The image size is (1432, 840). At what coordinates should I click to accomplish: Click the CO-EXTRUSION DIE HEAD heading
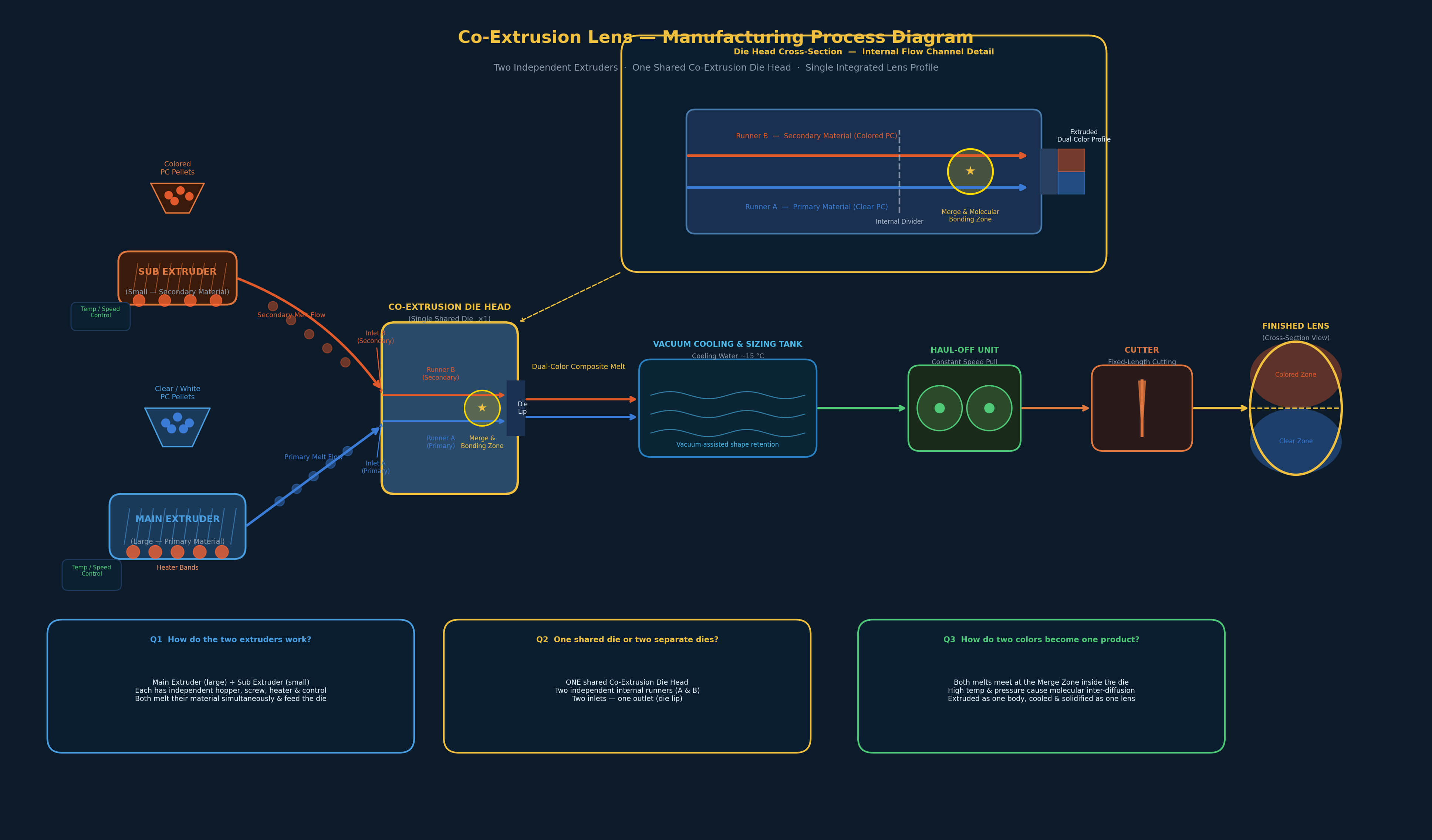449,307
